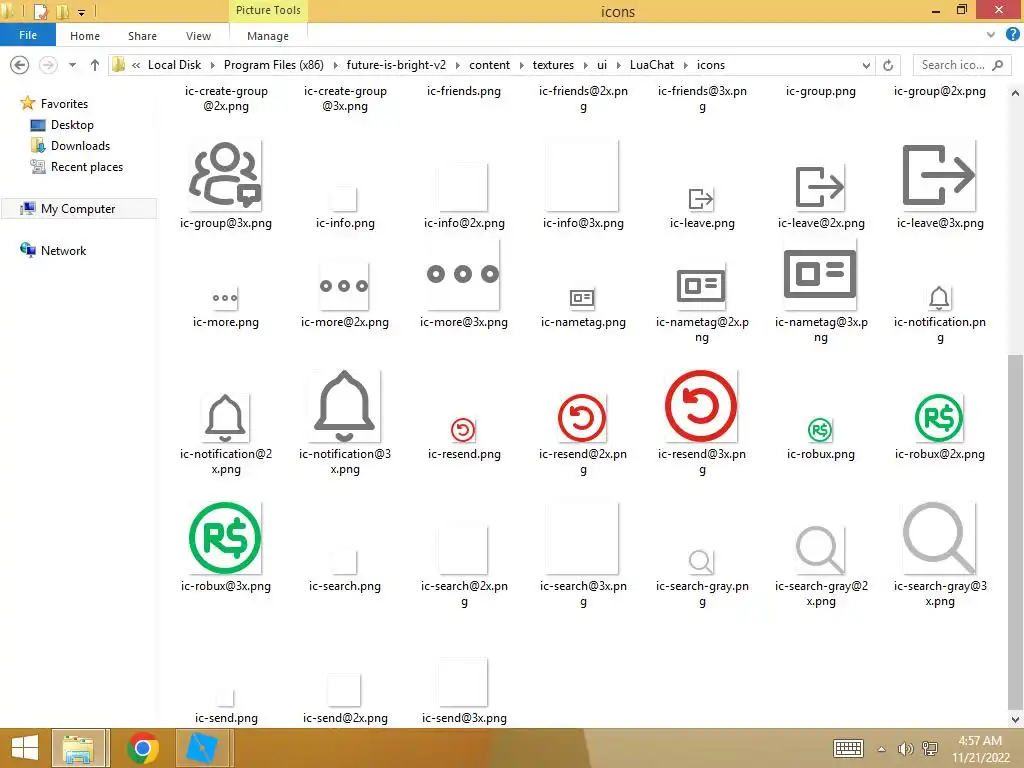This screenshot has height=768, width=1024.
Task: Select ic-search-gray@2x.png magnifier icon
Action: pyautogui.click(x=820, y=550)
